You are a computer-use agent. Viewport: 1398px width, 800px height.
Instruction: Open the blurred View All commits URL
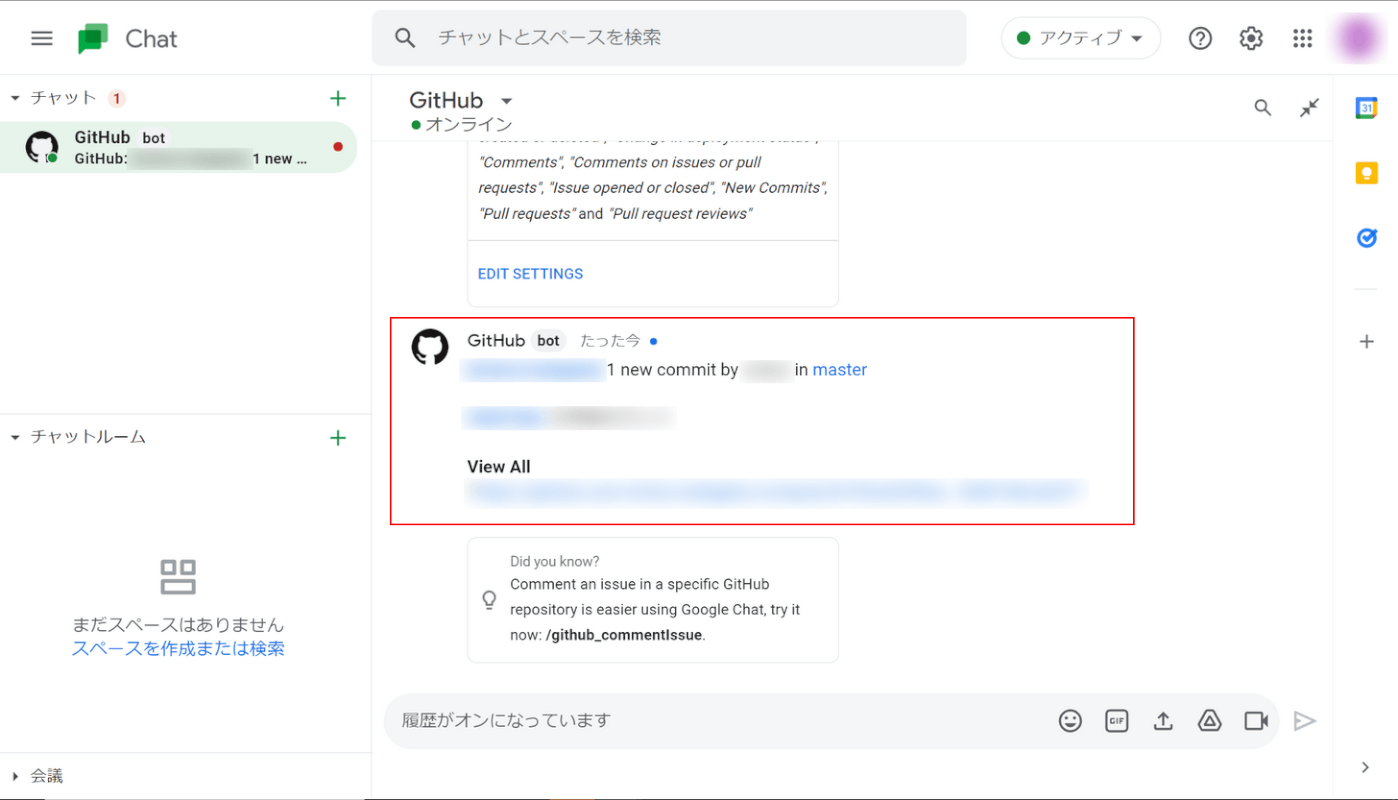click(775, 491)
